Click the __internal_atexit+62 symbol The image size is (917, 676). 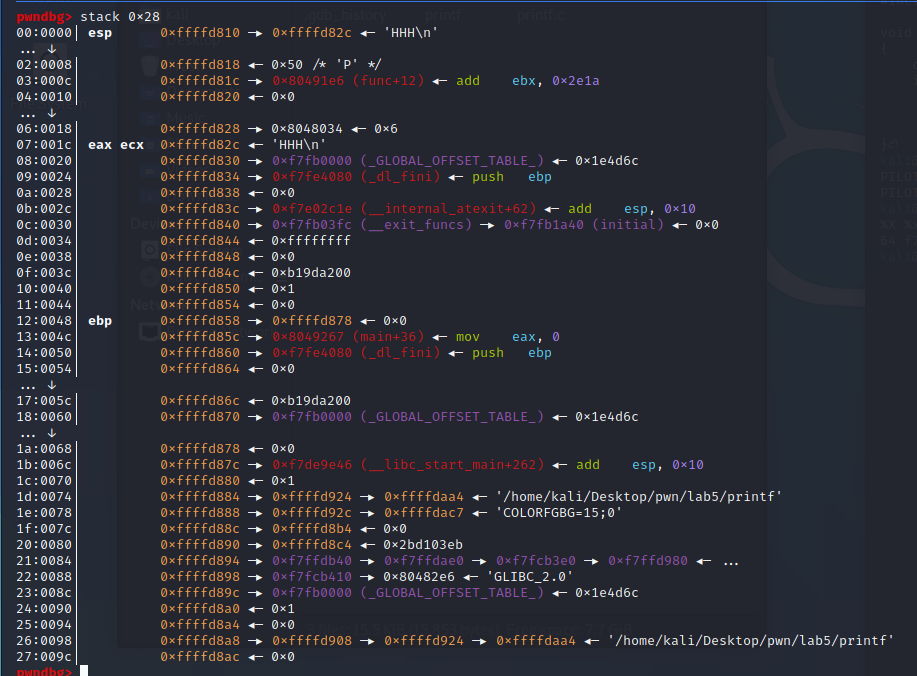[449, 209]
